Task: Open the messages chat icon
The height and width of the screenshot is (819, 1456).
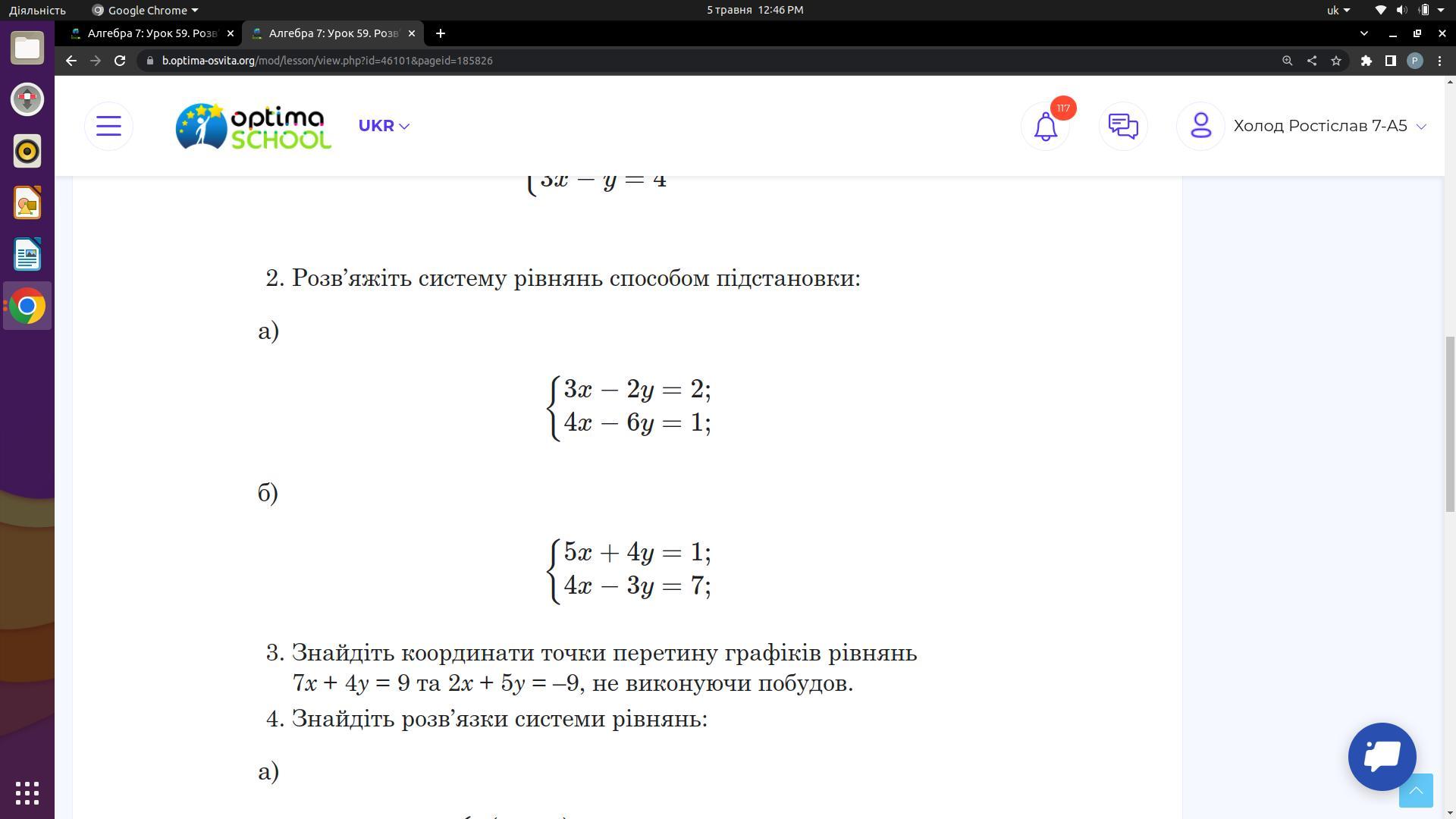Action: (1123, 126)
